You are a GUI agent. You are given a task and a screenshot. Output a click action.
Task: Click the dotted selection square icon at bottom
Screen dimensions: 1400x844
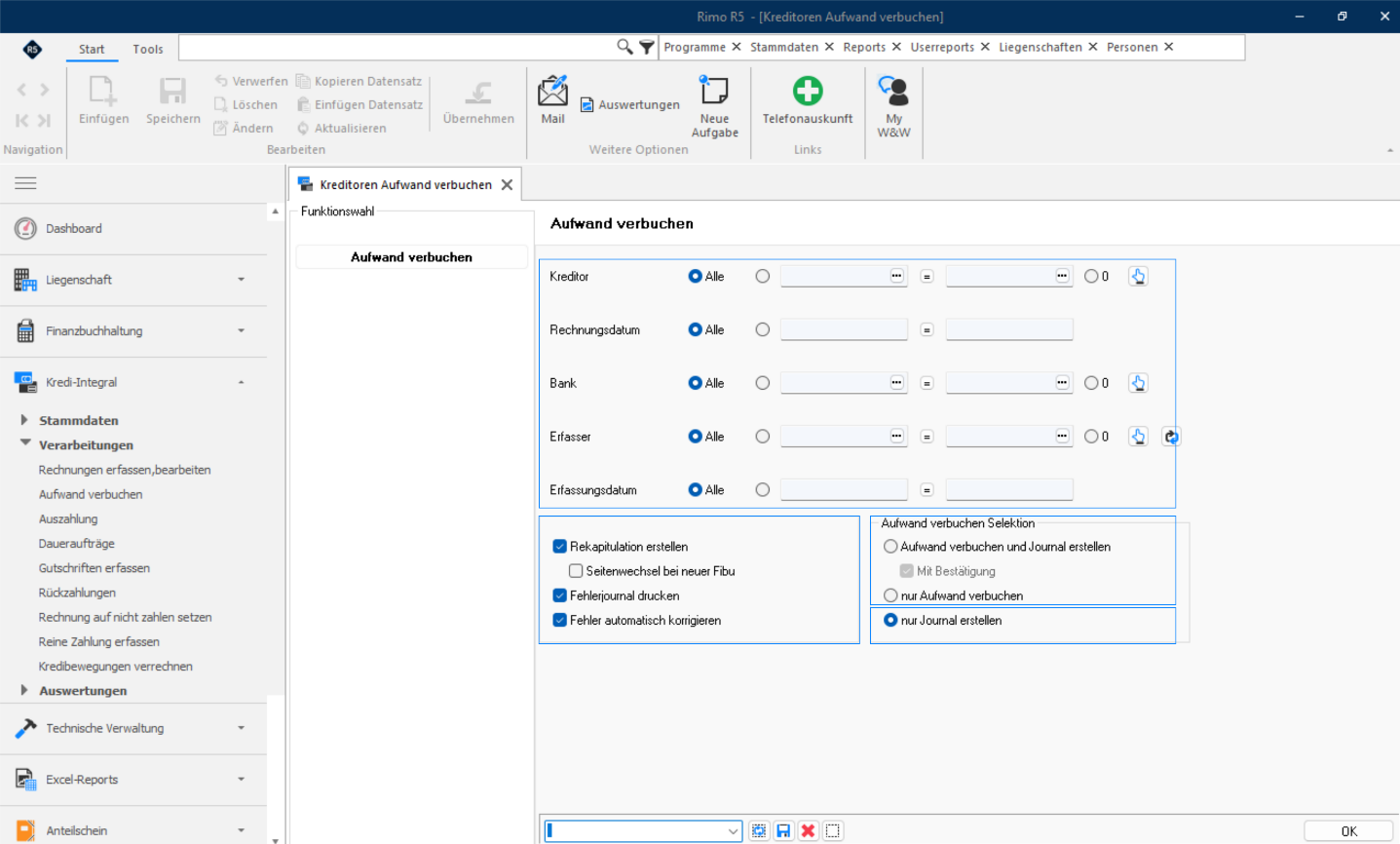click(832, 830)
